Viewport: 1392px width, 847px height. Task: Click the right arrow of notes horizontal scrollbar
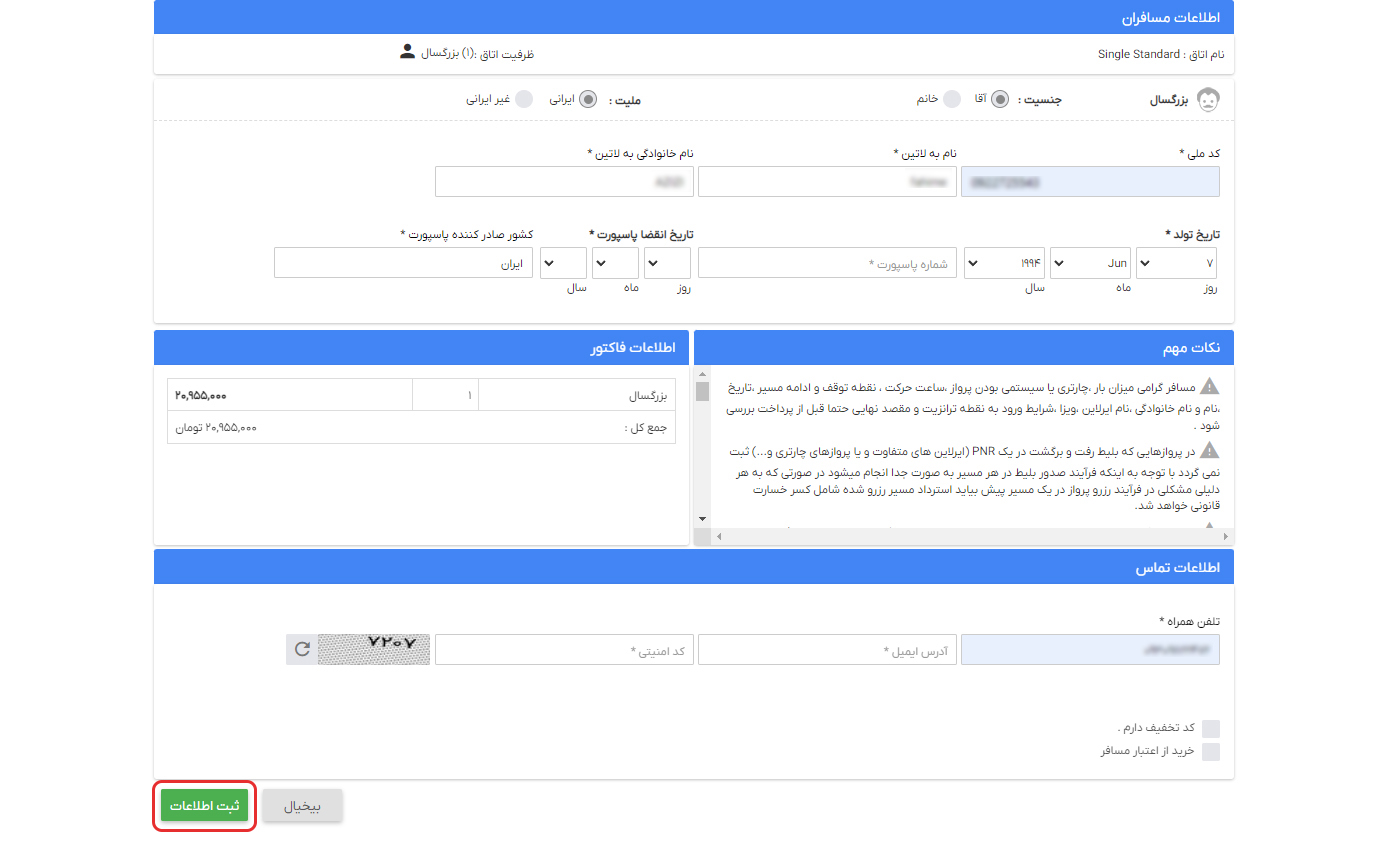[1227, 537]
